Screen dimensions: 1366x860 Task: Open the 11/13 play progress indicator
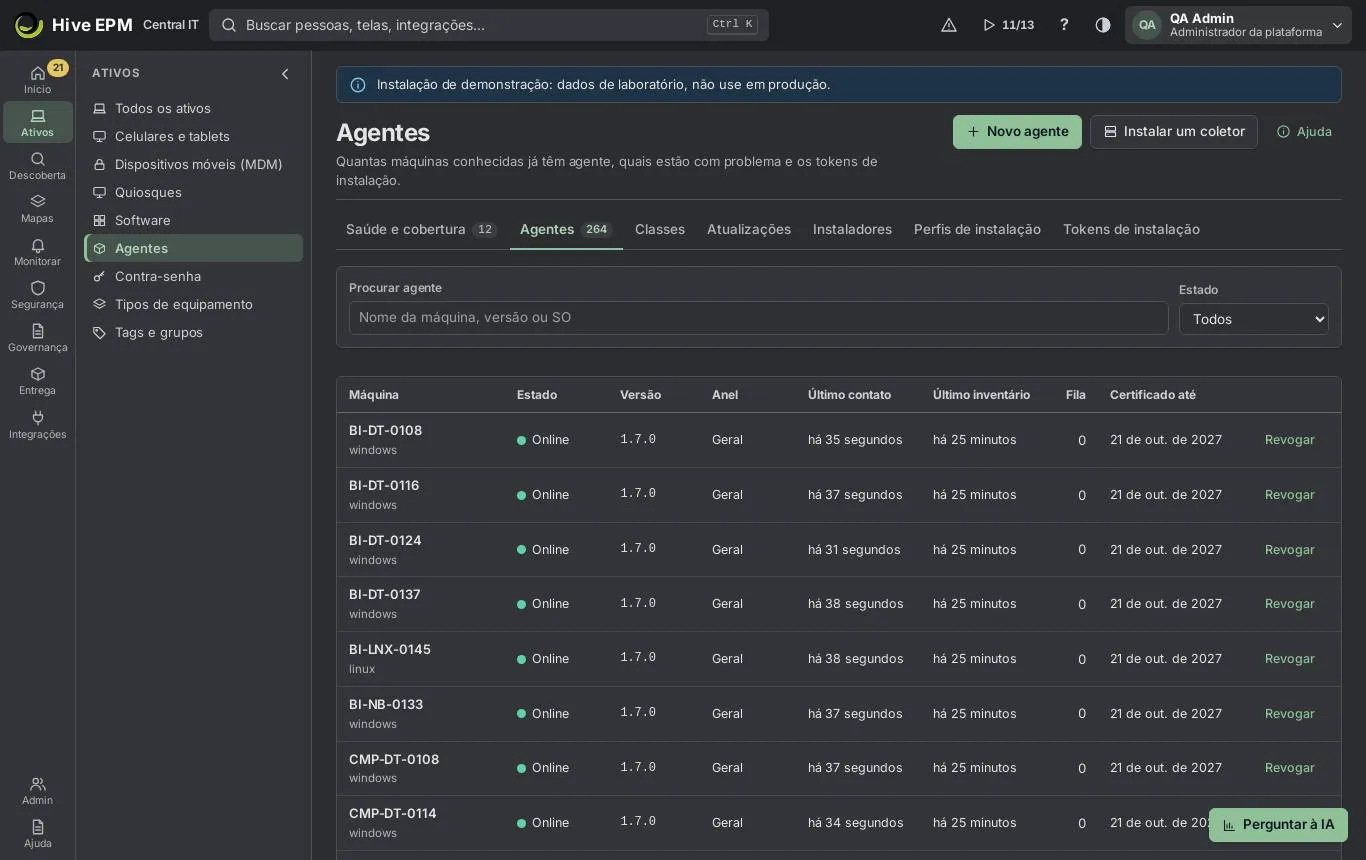tap(1008, 25)
